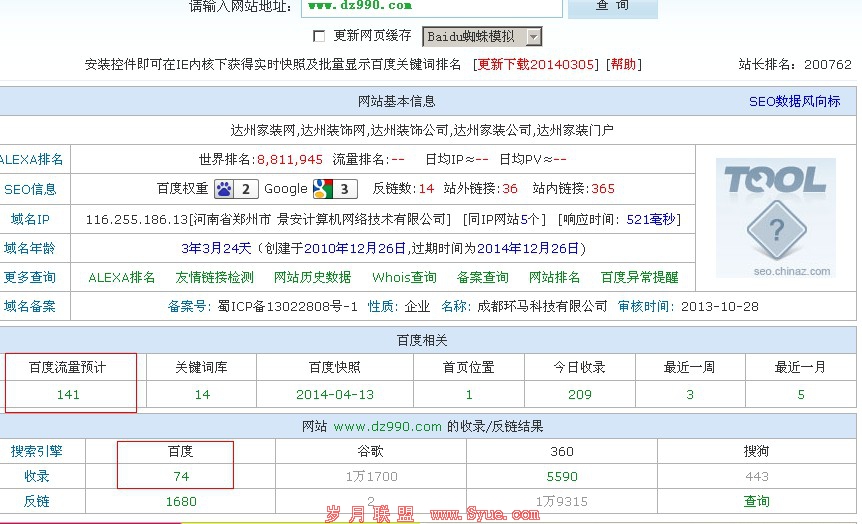Click 今日收录 value 209
862x524 pixels.
coord(580,395)
